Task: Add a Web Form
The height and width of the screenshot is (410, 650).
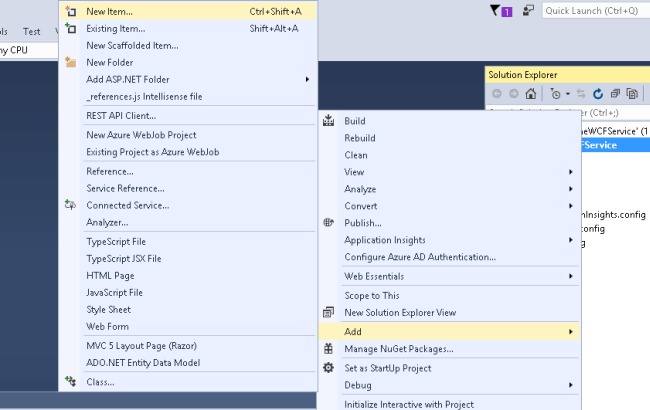Action: click(x=188, y=327)
